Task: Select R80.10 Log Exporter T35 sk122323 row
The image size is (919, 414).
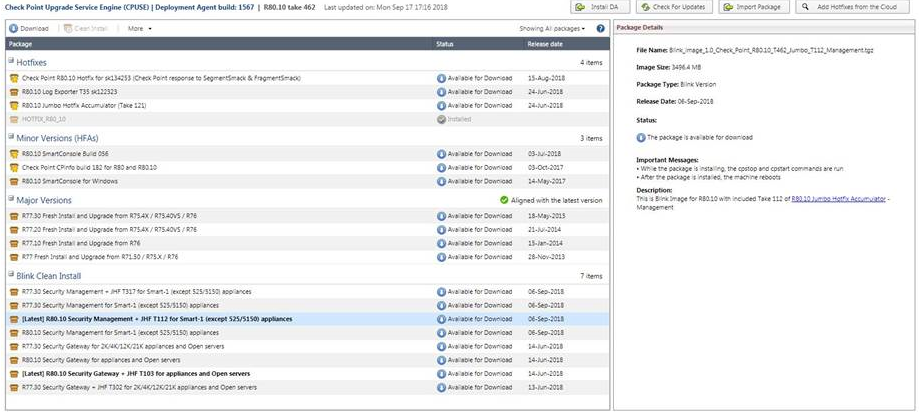Action: coord(307,92)
